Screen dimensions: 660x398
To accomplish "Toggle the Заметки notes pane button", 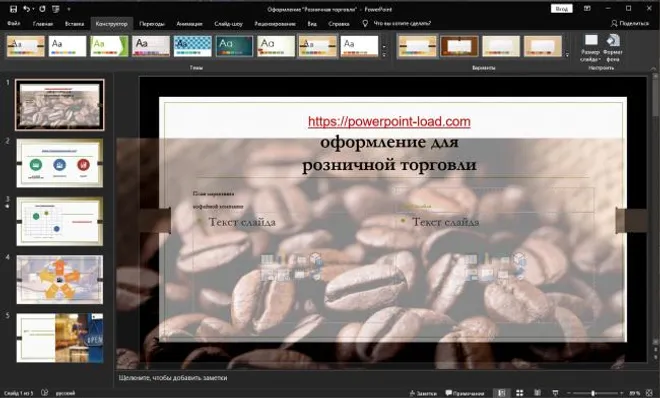I will (423, 393).
